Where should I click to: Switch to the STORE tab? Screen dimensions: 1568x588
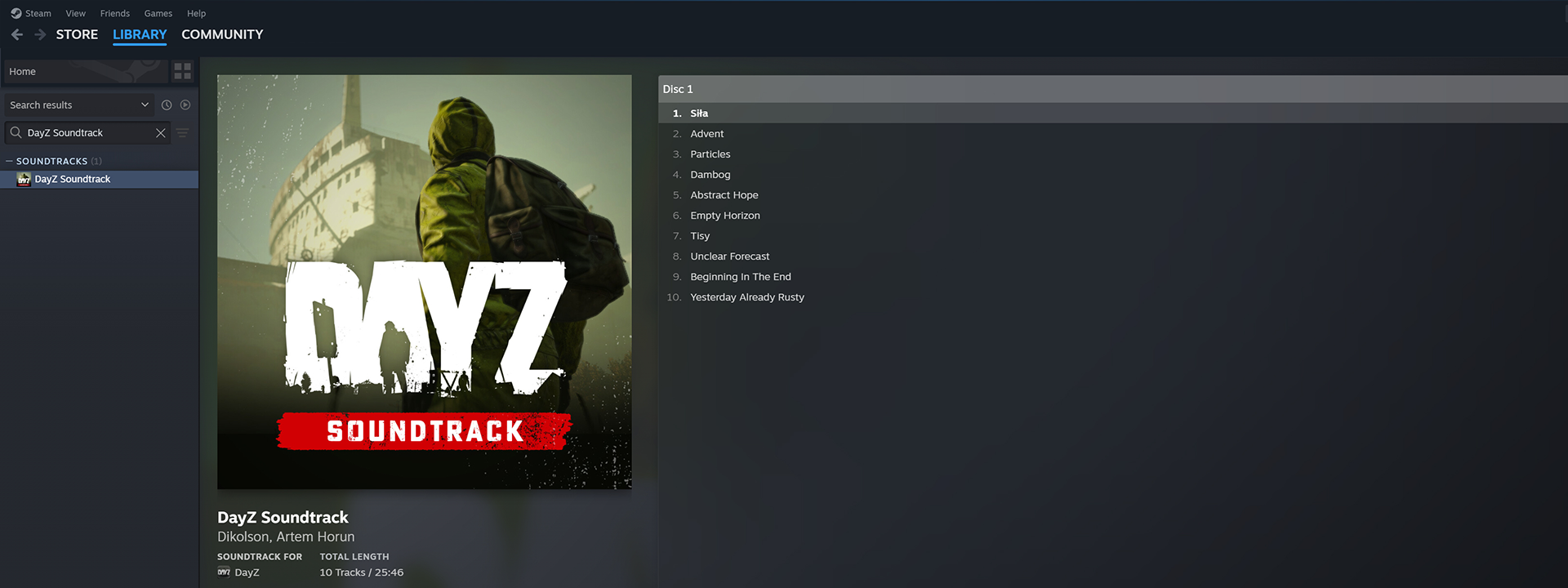(x=77, y=34)
